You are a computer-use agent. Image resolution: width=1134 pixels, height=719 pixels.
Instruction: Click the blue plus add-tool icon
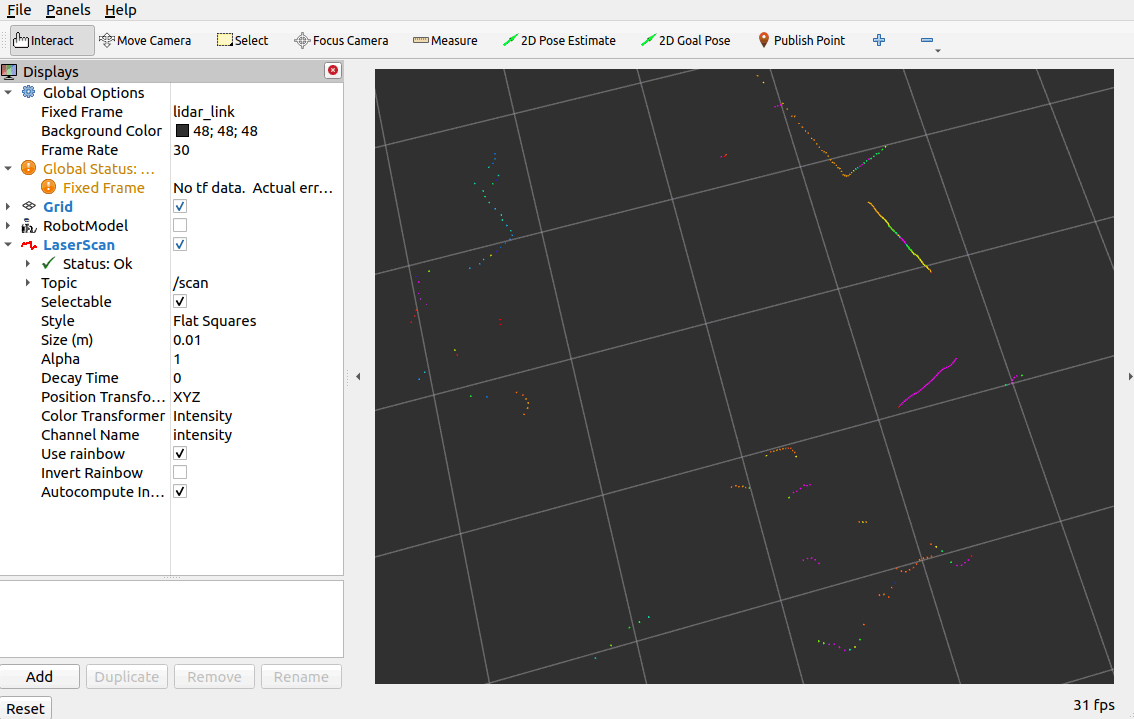tap(879, 41)
